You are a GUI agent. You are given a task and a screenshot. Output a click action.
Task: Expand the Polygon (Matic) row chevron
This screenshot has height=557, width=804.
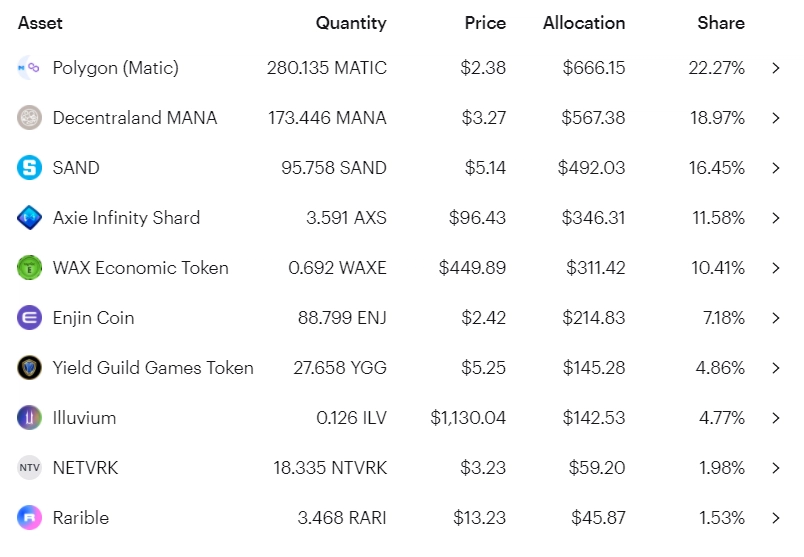(x=776, y=68)
